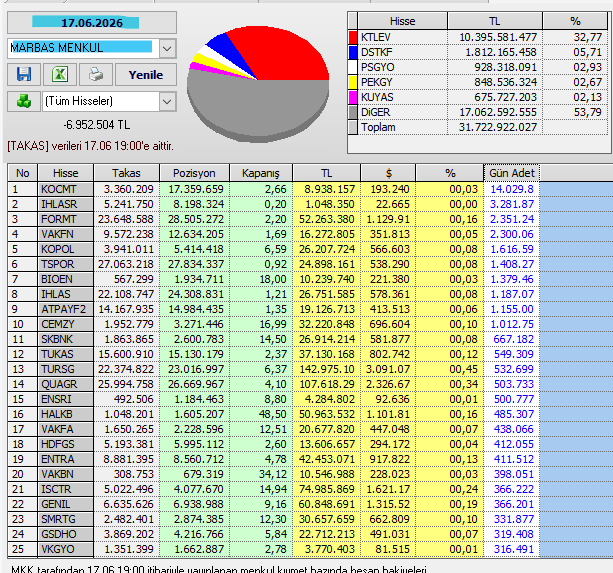Select the VKGYO stock cell
The image size is (613, 573).
click(x=66, y=549)
